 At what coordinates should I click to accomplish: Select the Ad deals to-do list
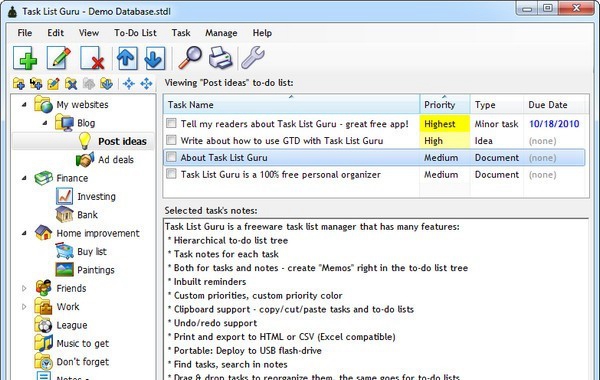(x=116, y=160)
